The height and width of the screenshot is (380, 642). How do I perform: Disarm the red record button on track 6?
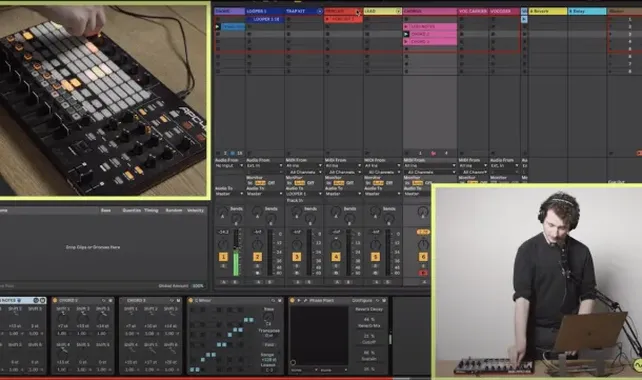[423, 273]
